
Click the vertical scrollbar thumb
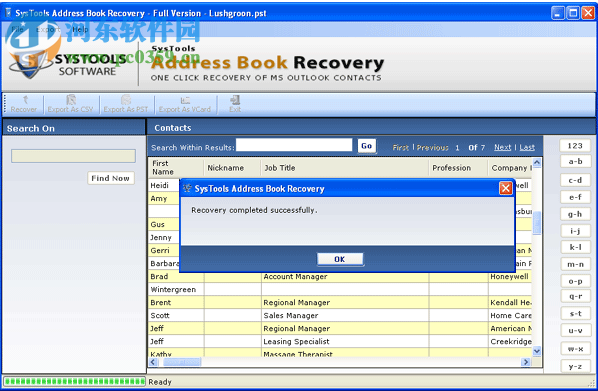pyautogui.click(x=537, y=223)
